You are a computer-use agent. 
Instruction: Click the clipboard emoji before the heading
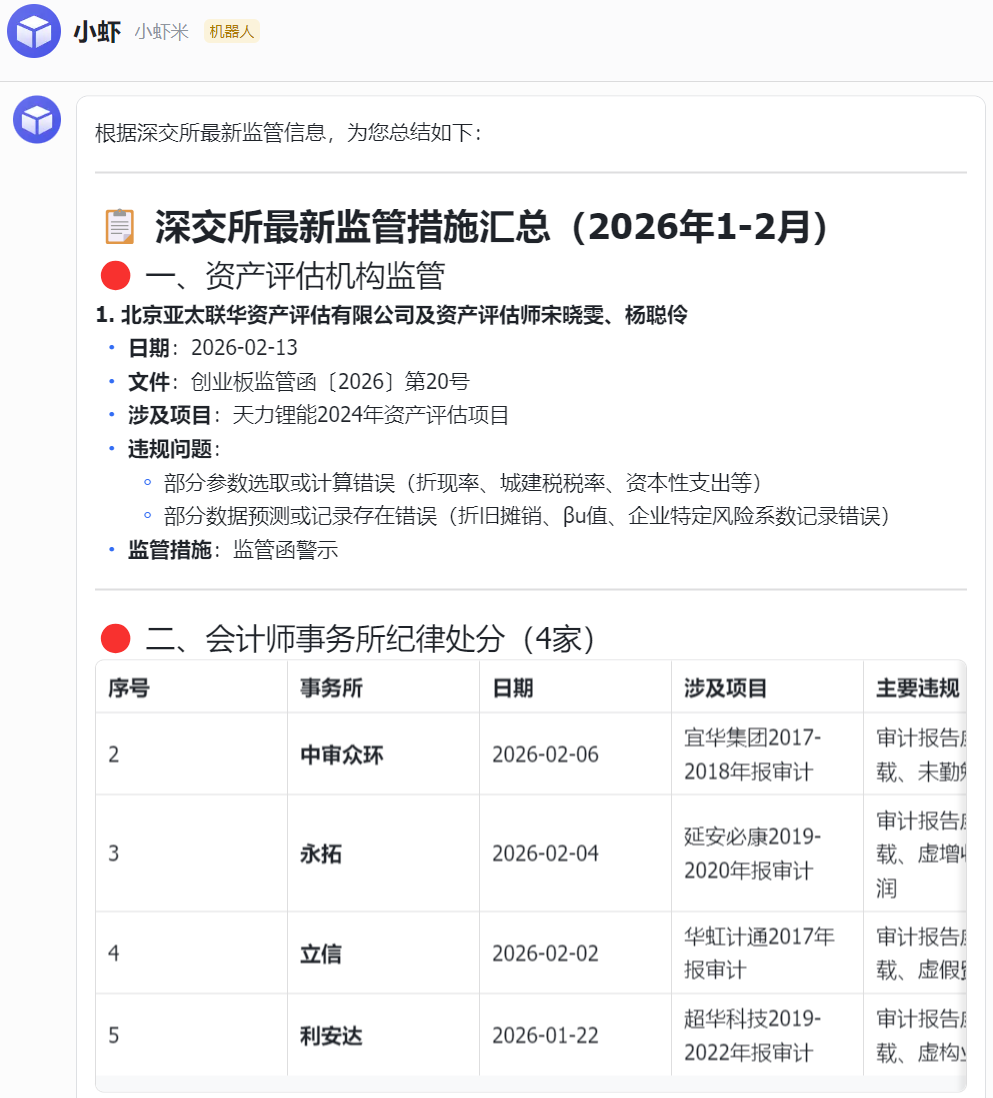pos(120,226)
